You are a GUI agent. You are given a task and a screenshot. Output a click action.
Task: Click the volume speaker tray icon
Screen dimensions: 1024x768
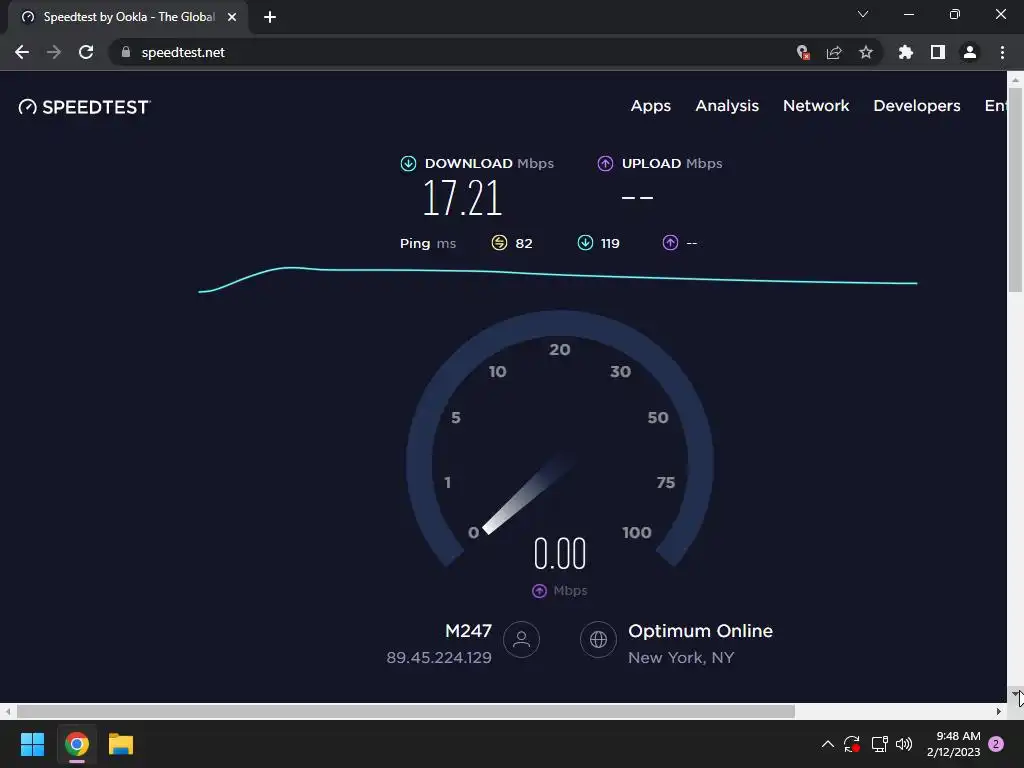pos(904,744)
